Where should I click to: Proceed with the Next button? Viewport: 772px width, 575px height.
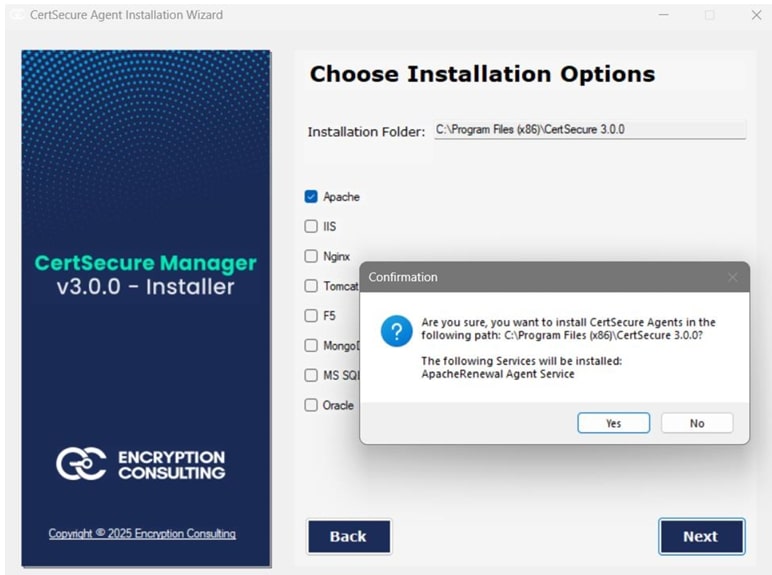coord(702,536)
